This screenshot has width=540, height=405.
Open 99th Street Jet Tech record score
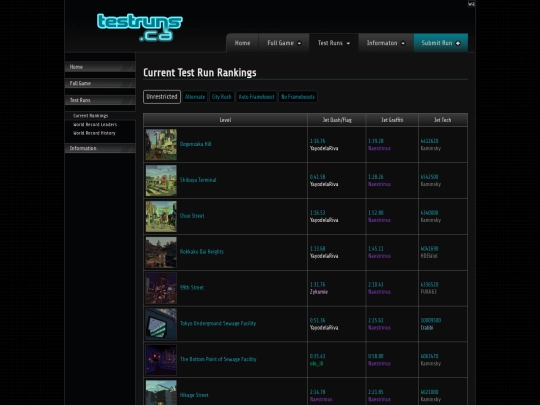point(429,284)
